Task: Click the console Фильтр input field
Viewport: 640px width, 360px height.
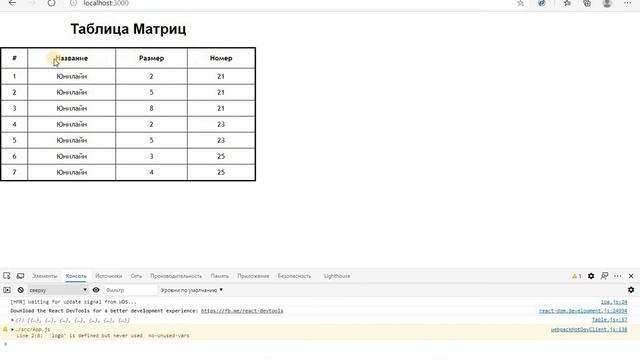Action: click(130, 290)
